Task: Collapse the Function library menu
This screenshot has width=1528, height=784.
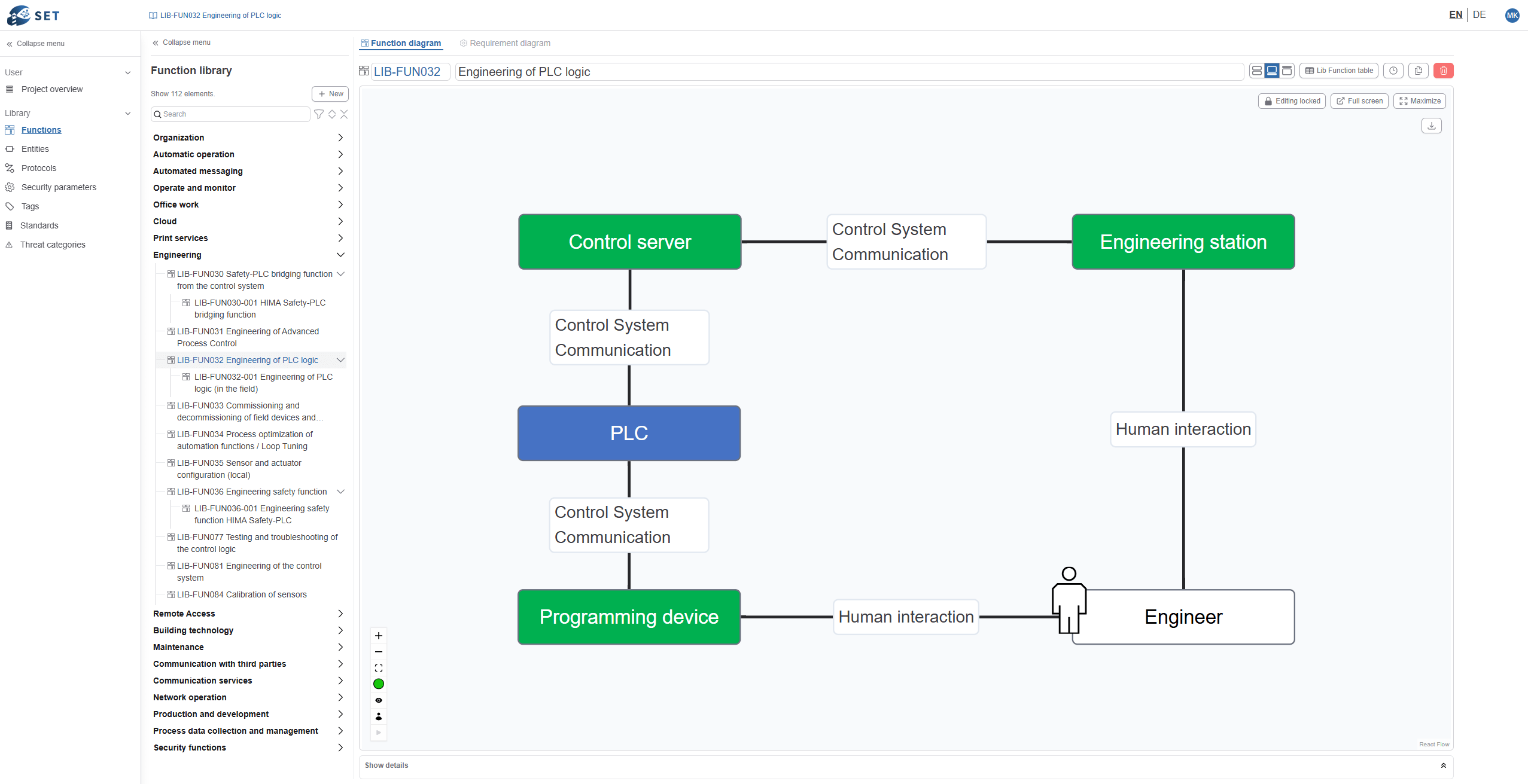Action: coord(181,42)
